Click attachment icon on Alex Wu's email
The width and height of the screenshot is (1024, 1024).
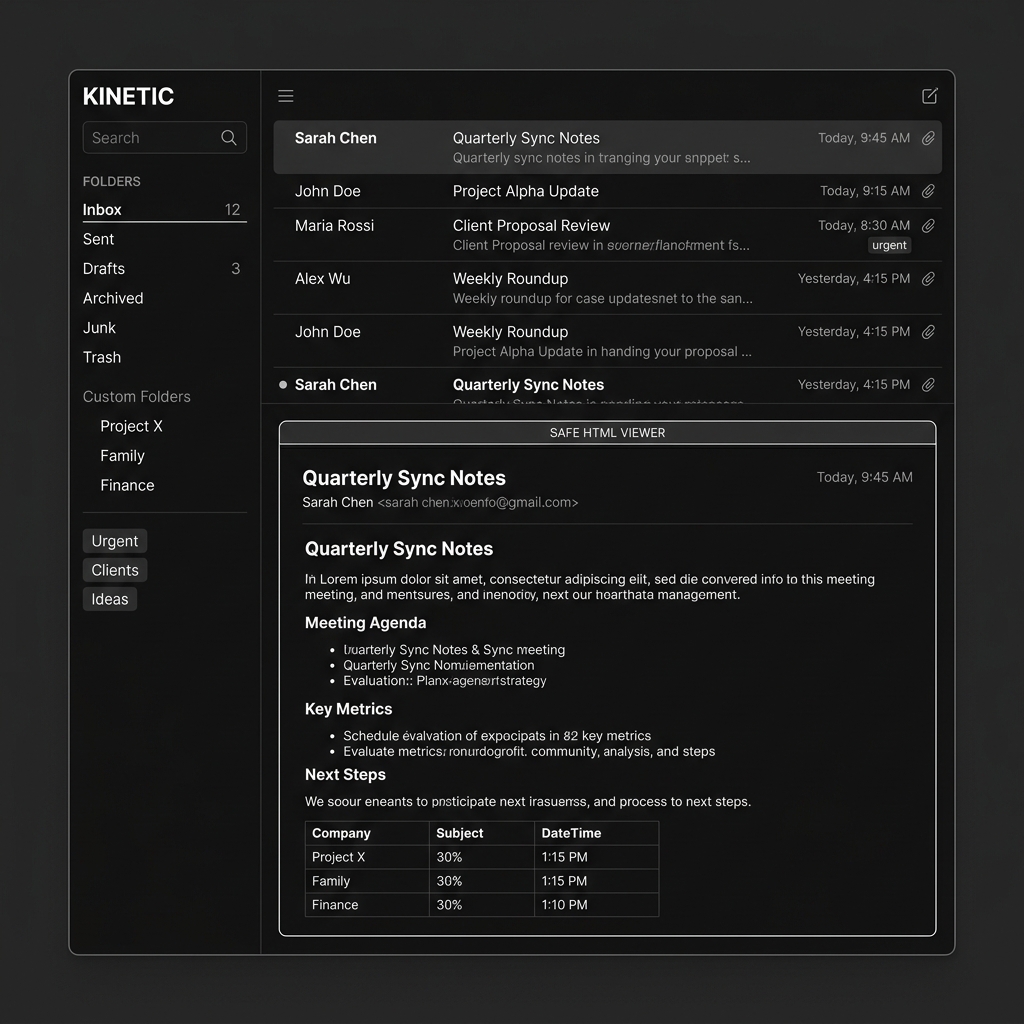pos(928,279)
